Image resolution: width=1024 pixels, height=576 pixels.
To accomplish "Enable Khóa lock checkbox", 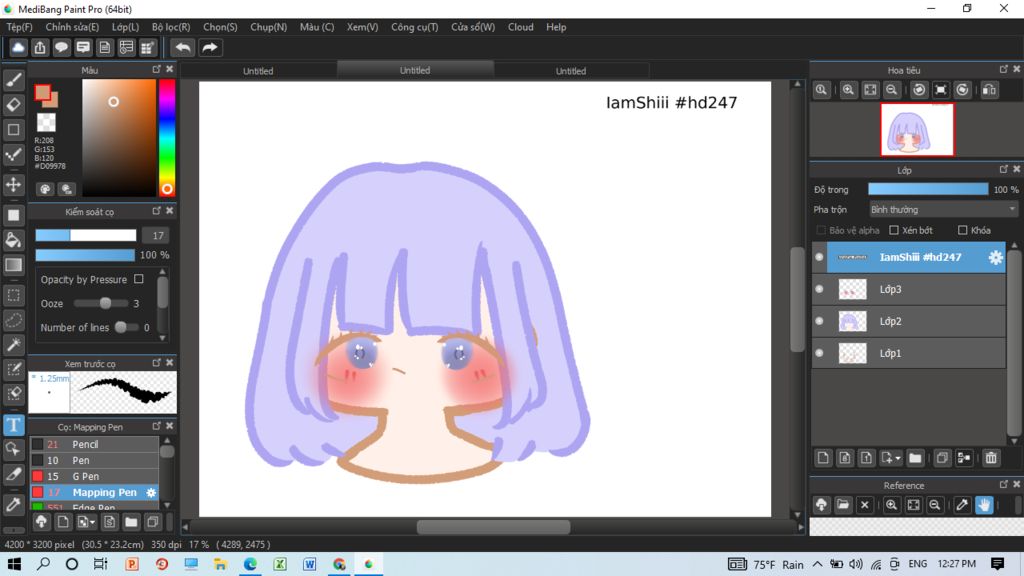I will coord(963,230).
